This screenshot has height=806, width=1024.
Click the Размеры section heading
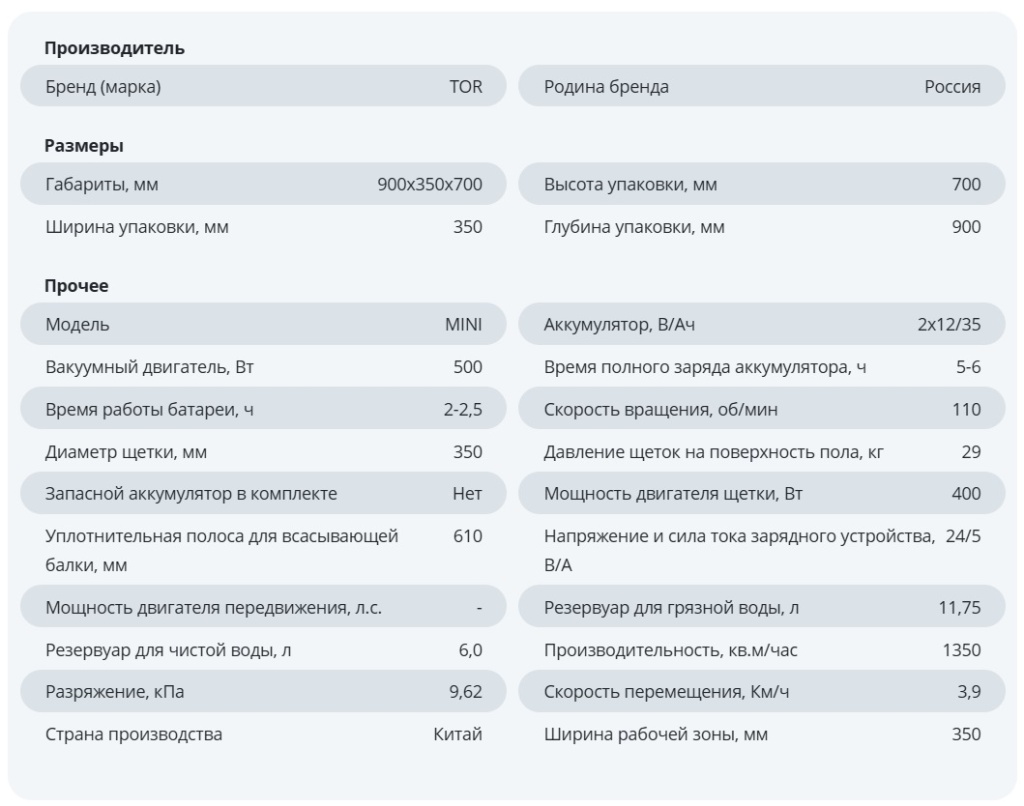(84, 146)
